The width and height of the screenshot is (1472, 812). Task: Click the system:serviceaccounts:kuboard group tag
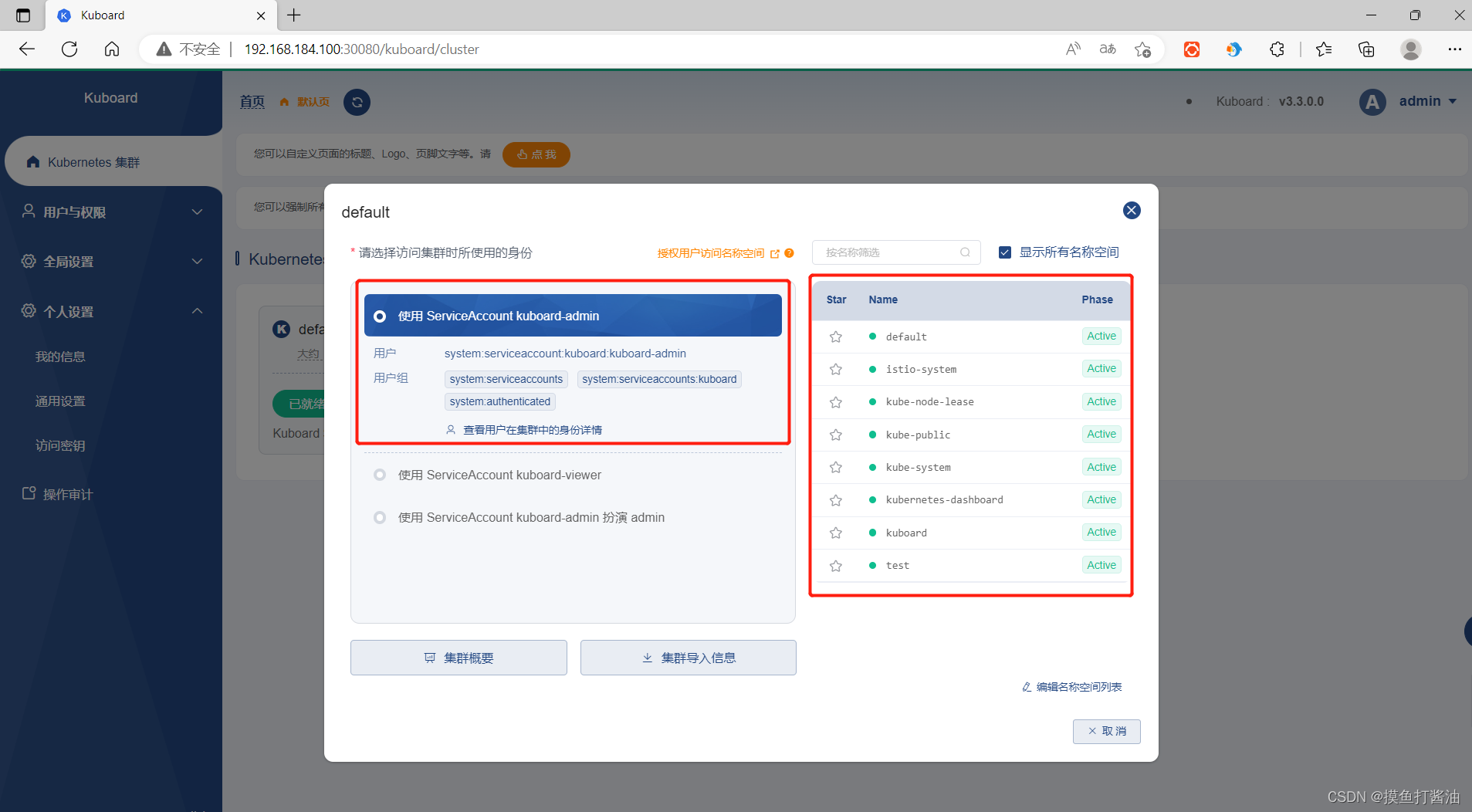coord(659,379)
